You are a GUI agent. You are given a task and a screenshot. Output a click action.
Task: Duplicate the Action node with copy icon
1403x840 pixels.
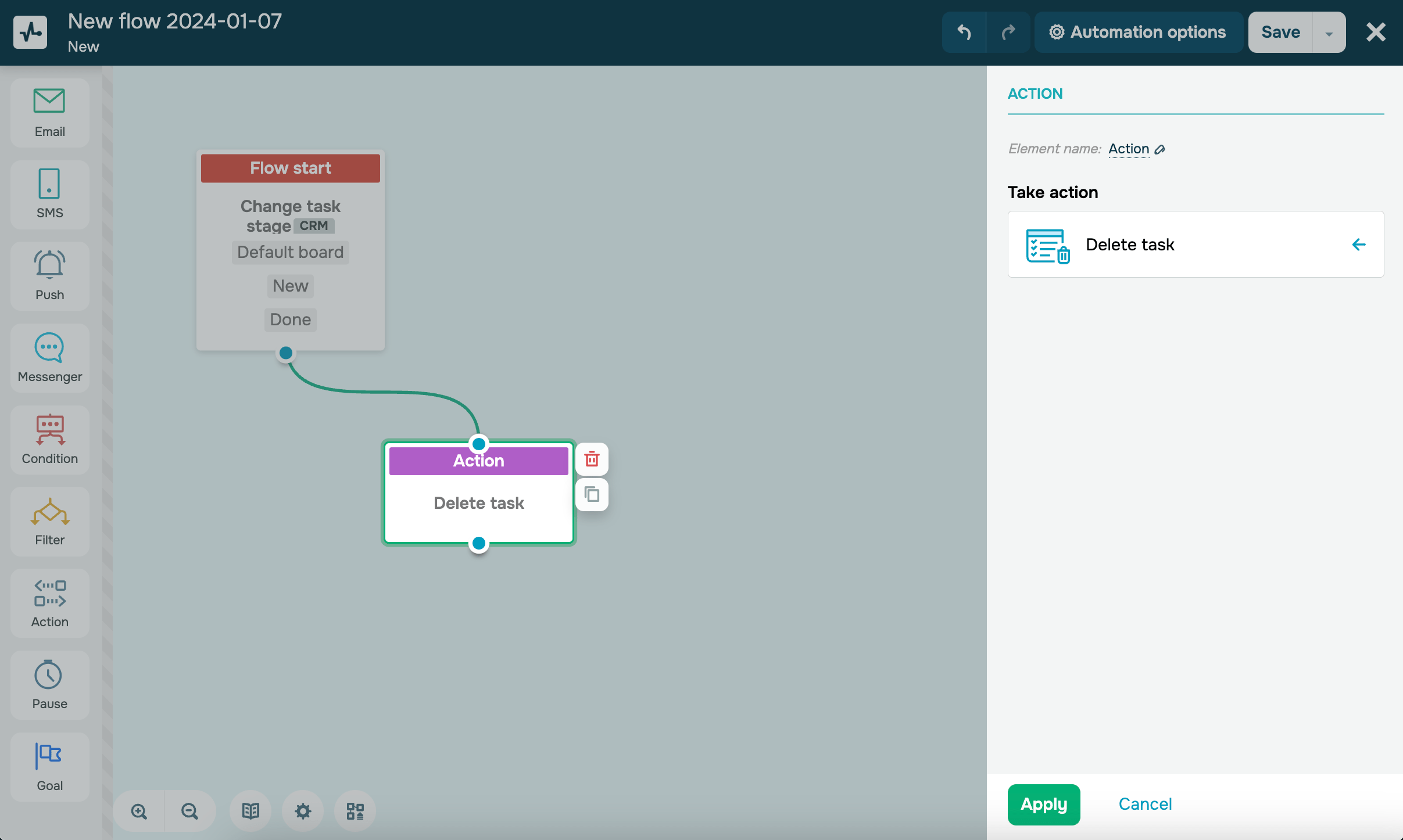click(592, 494)
